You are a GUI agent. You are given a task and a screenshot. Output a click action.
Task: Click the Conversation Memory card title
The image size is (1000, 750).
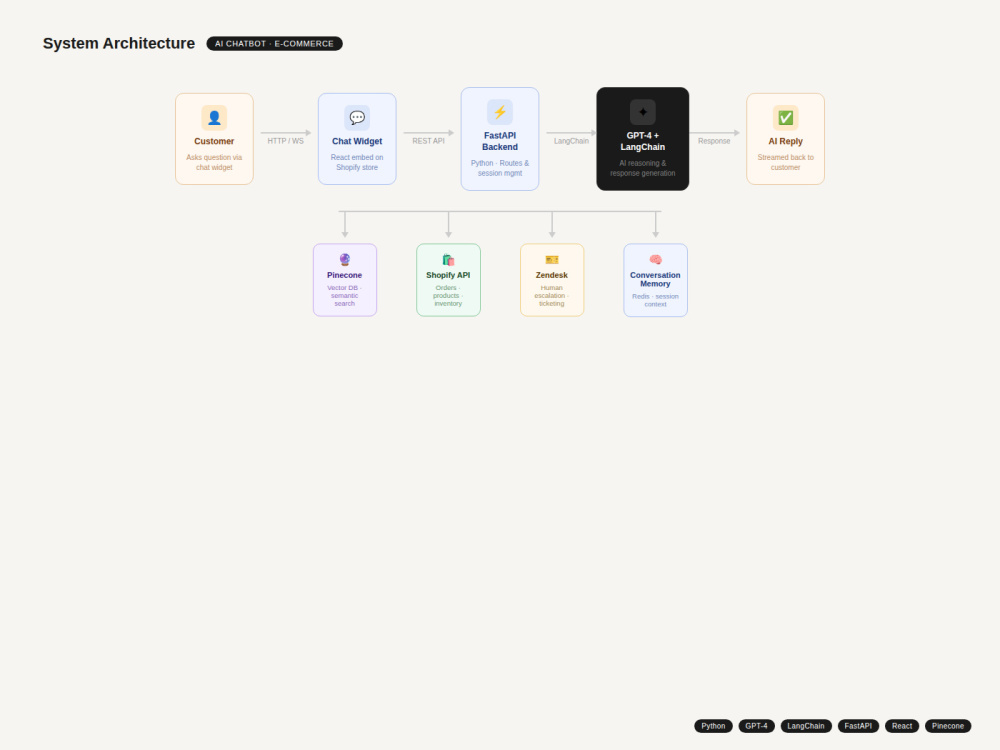[x=656, y=279]
